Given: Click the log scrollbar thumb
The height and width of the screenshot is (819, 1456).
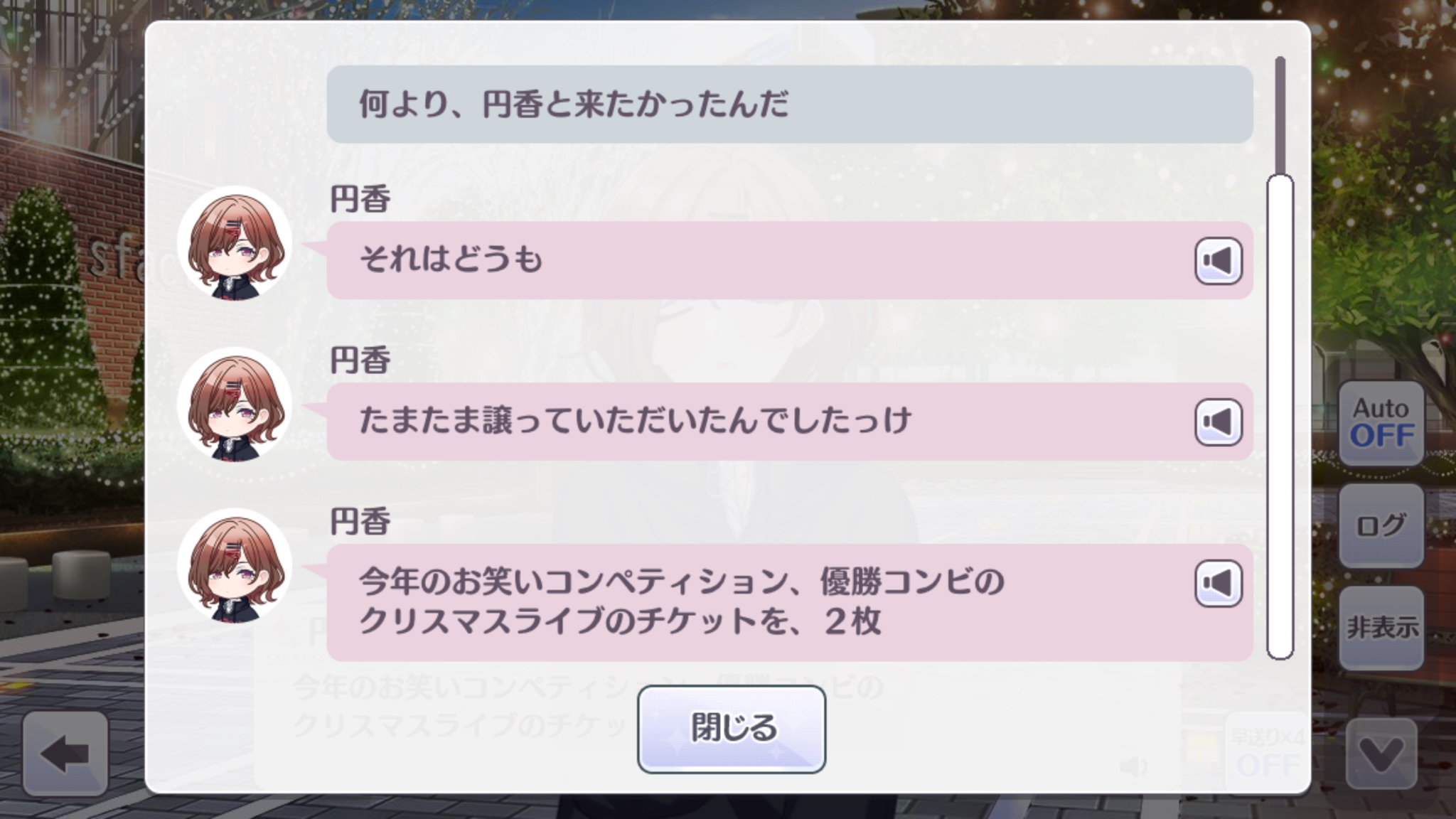Looking at the screenshot, I should pos(1280,417).
